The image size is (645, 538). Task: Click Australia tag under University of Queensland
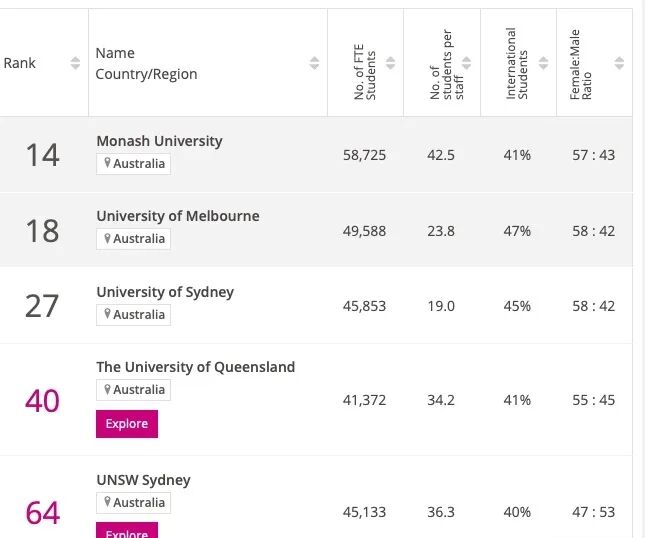click(x=133, y=390)
